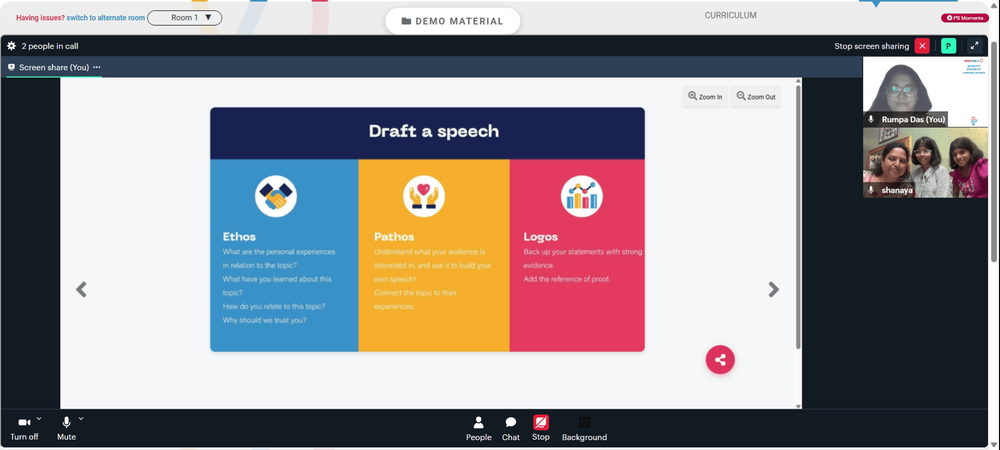1000x450 pixels.
Task: Click the slide viewer scroll-down arrow
Action: pos(798,406)
